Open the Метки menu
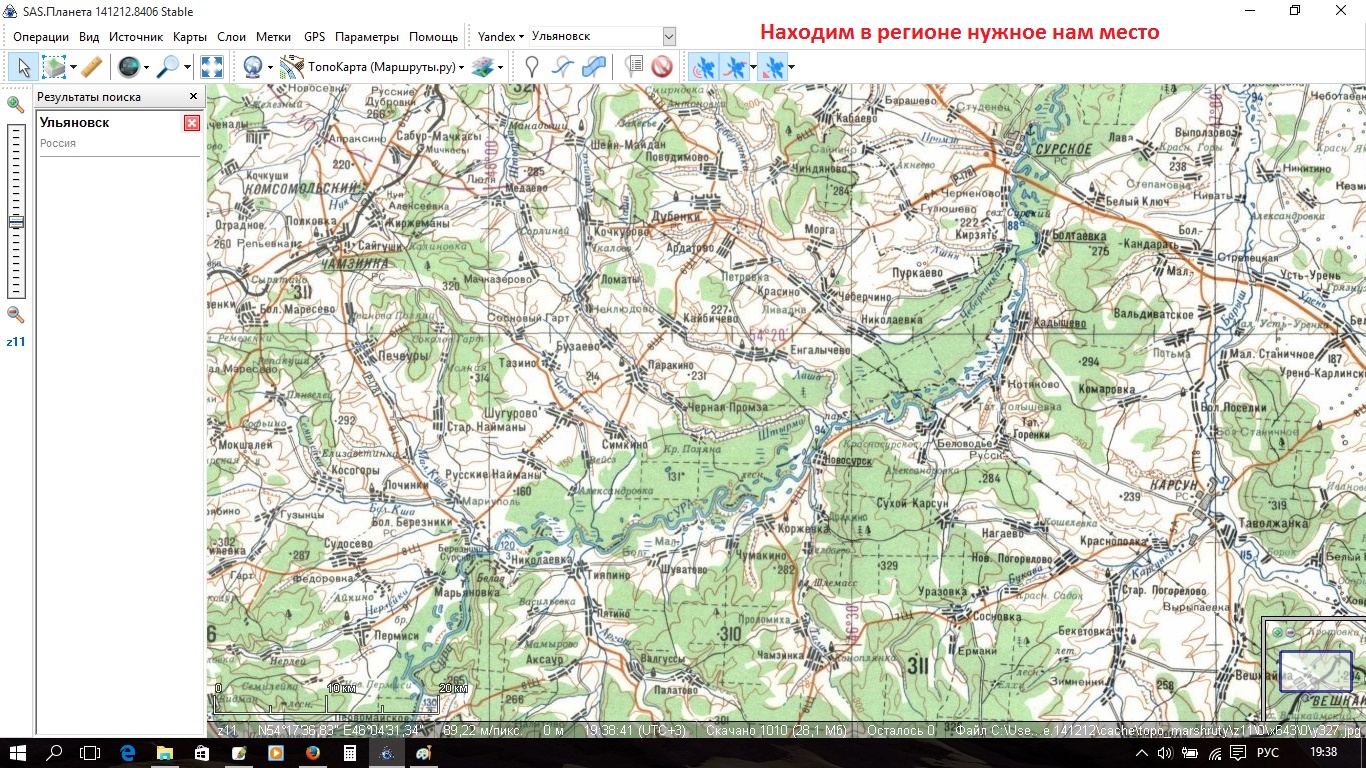The width and height of the screenshot is (1366, 768). point(273,36)
